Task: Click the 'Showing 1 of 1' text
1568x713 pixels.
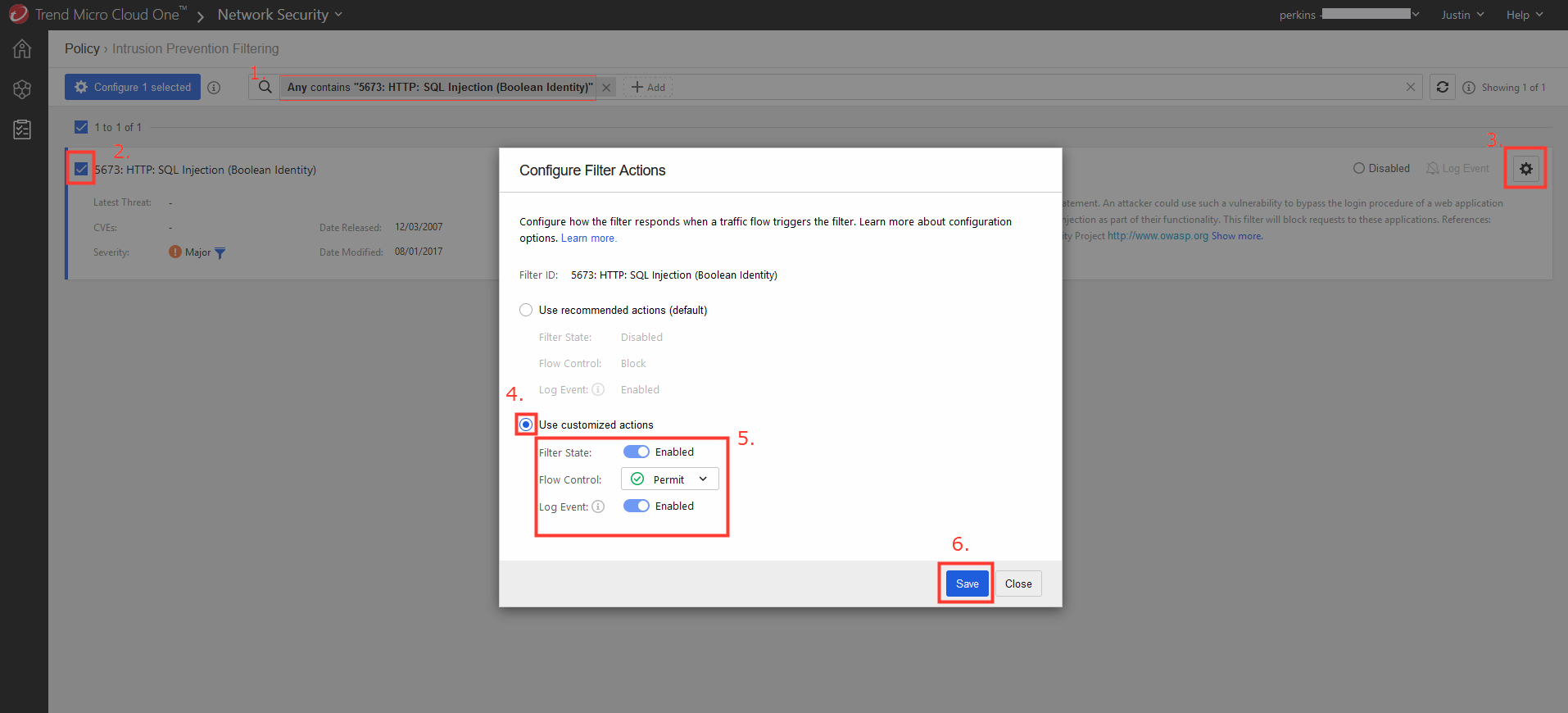Action: point(1513,88)
